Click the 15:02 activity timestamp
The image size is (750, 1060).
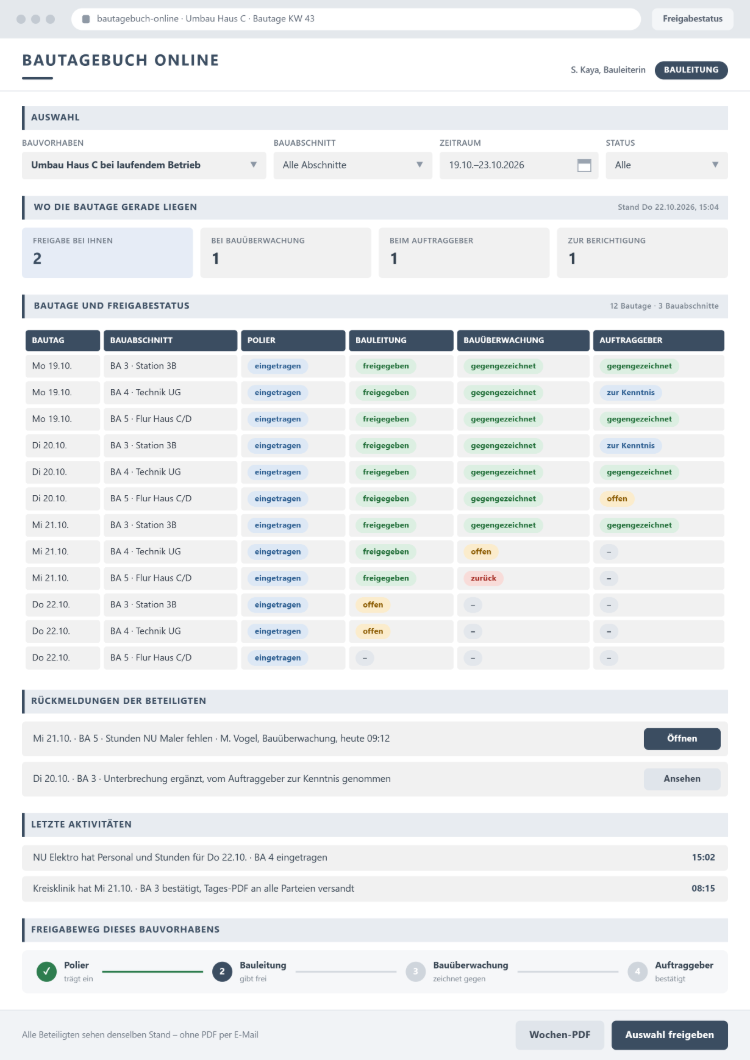tap(703, 857)
